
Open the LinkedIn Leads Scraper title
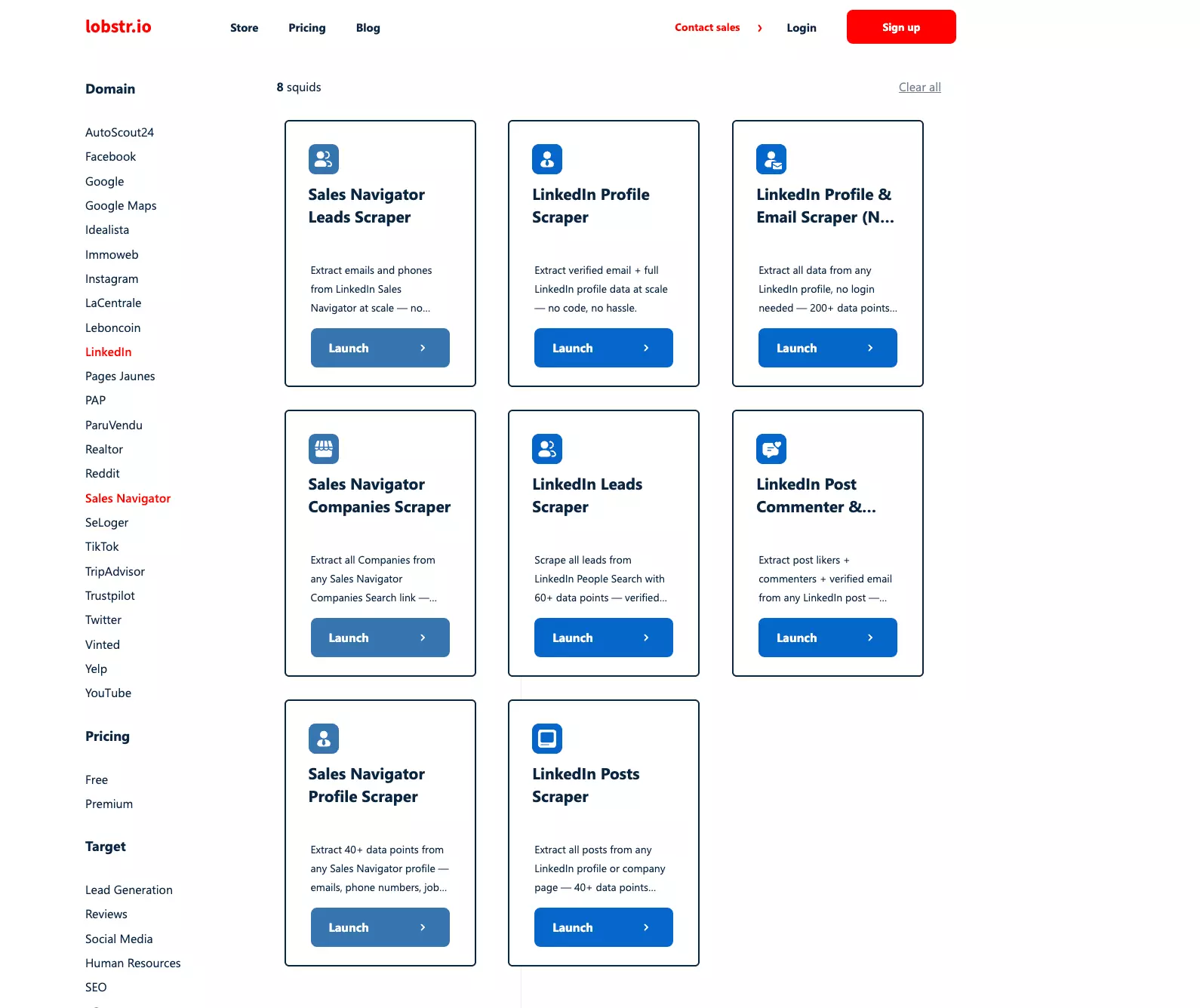587,496
